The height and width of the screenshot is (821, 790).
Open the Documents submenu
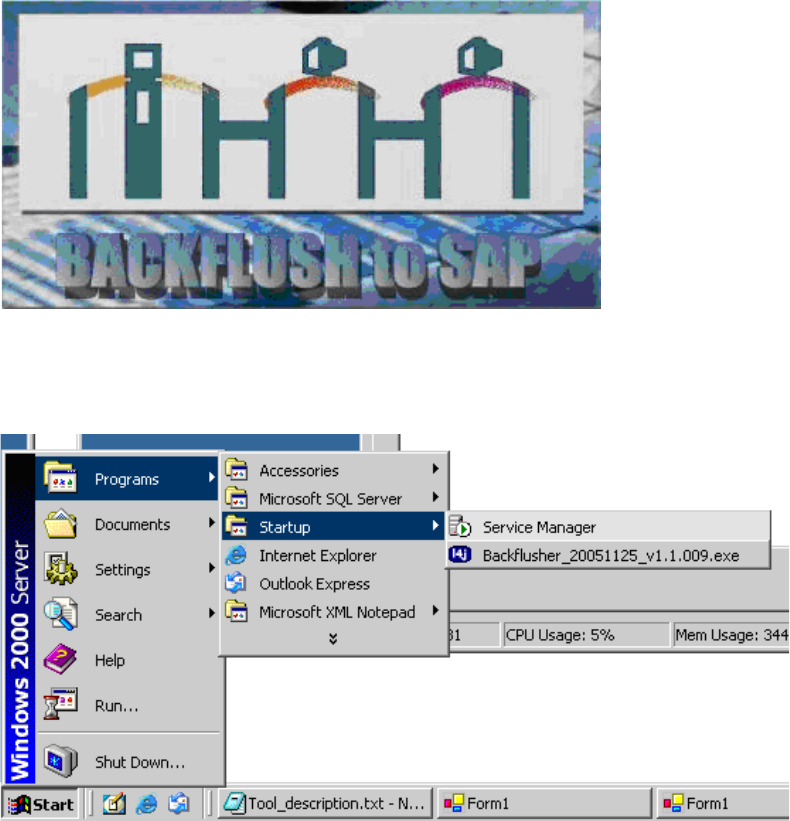click(127, 524)
